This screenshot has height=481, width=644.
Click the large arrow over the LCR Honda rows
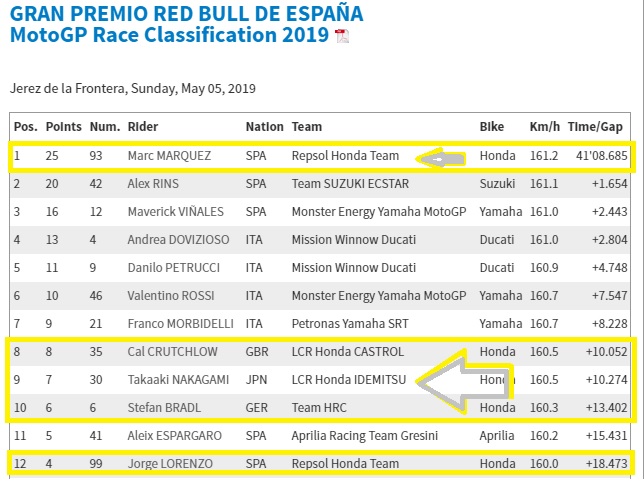click(x=464, y=380)
